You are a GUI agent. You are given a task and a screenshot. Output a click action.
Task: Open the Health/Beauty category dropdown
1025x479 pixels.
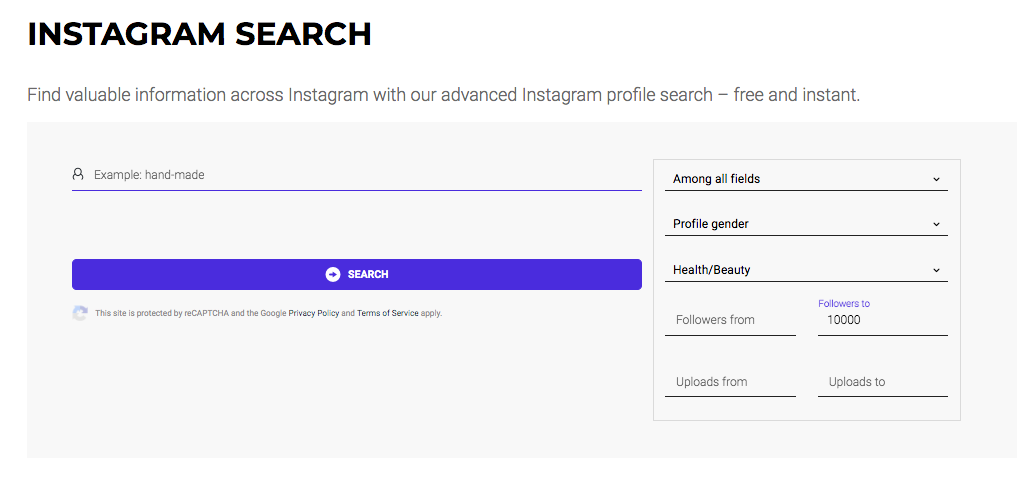806,270
